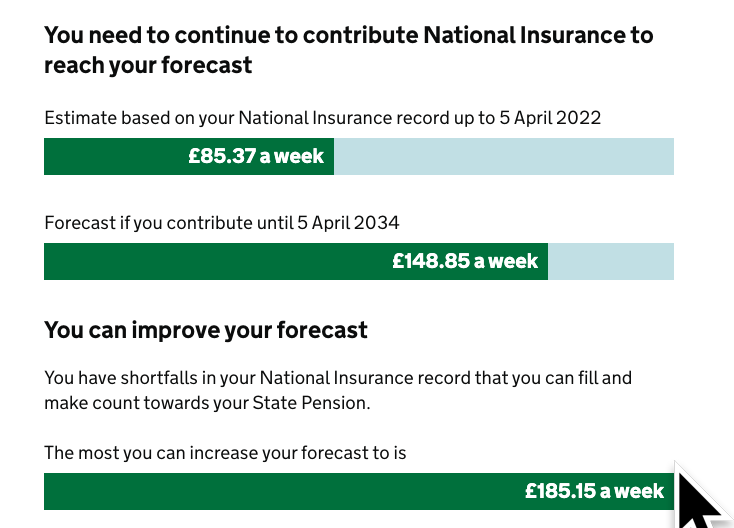734x528 pixels.
Task: Click the far-left start of the £148.85 green bar
Action: [x=52, y=262]
